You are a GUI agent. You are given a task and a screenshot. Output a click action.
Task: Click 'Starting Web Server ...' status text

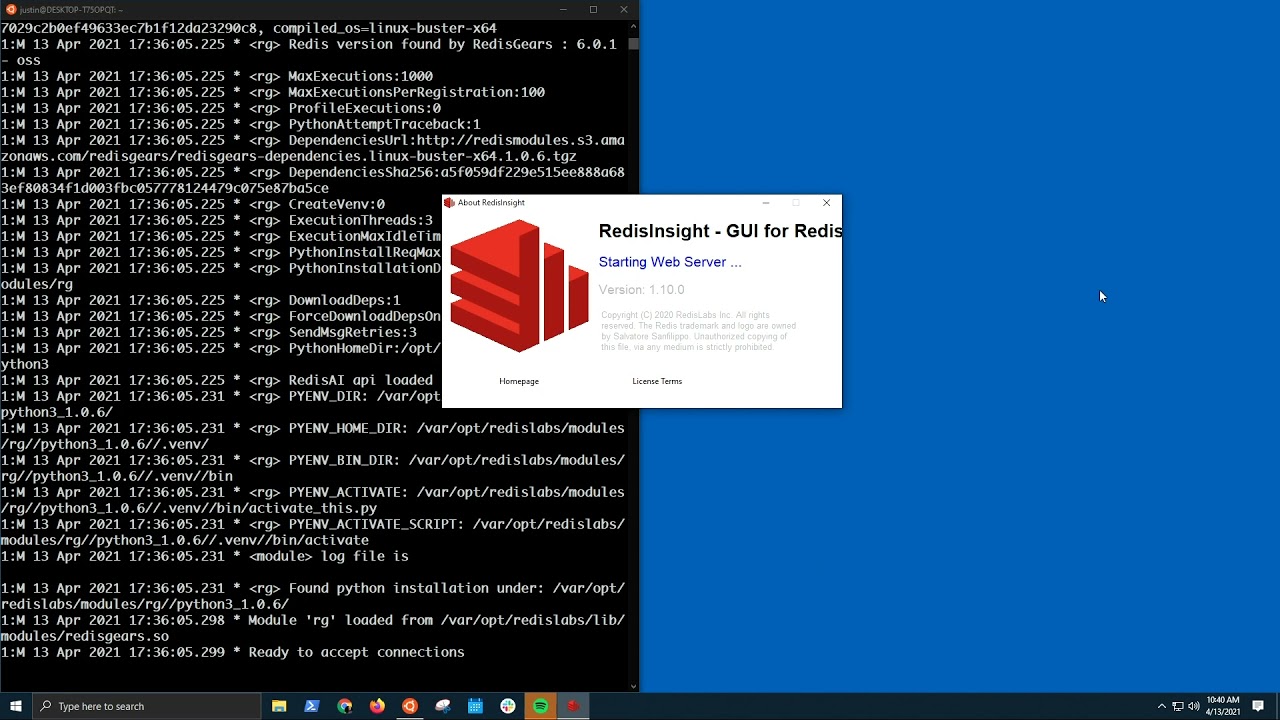pos(670,262)
